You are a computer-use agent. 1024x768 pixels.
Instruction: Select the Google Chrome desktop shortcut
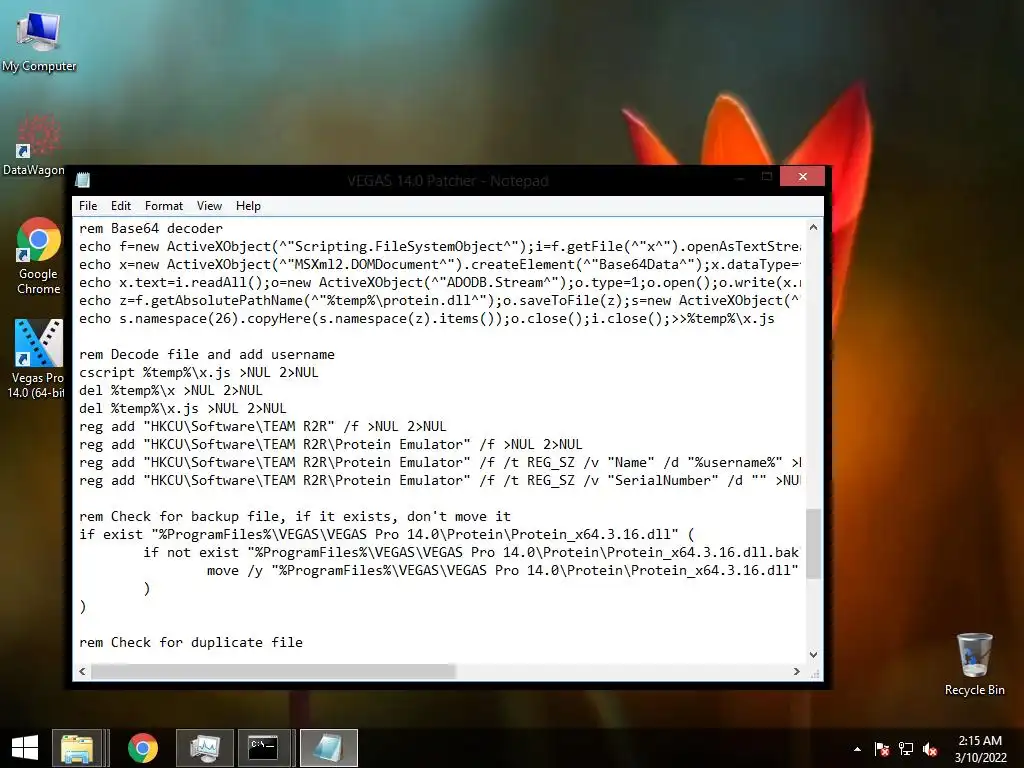click(x=39, y=256)
